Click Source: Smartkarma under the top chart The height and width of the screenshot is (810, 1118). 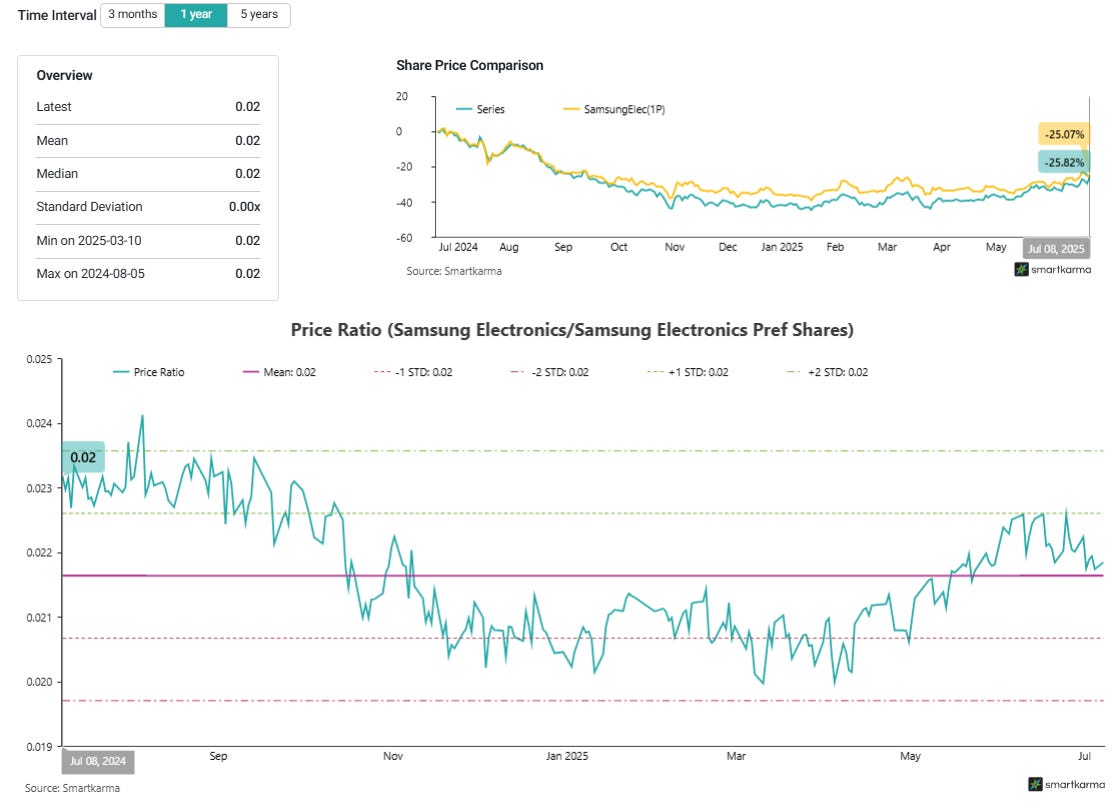[454, 271]
